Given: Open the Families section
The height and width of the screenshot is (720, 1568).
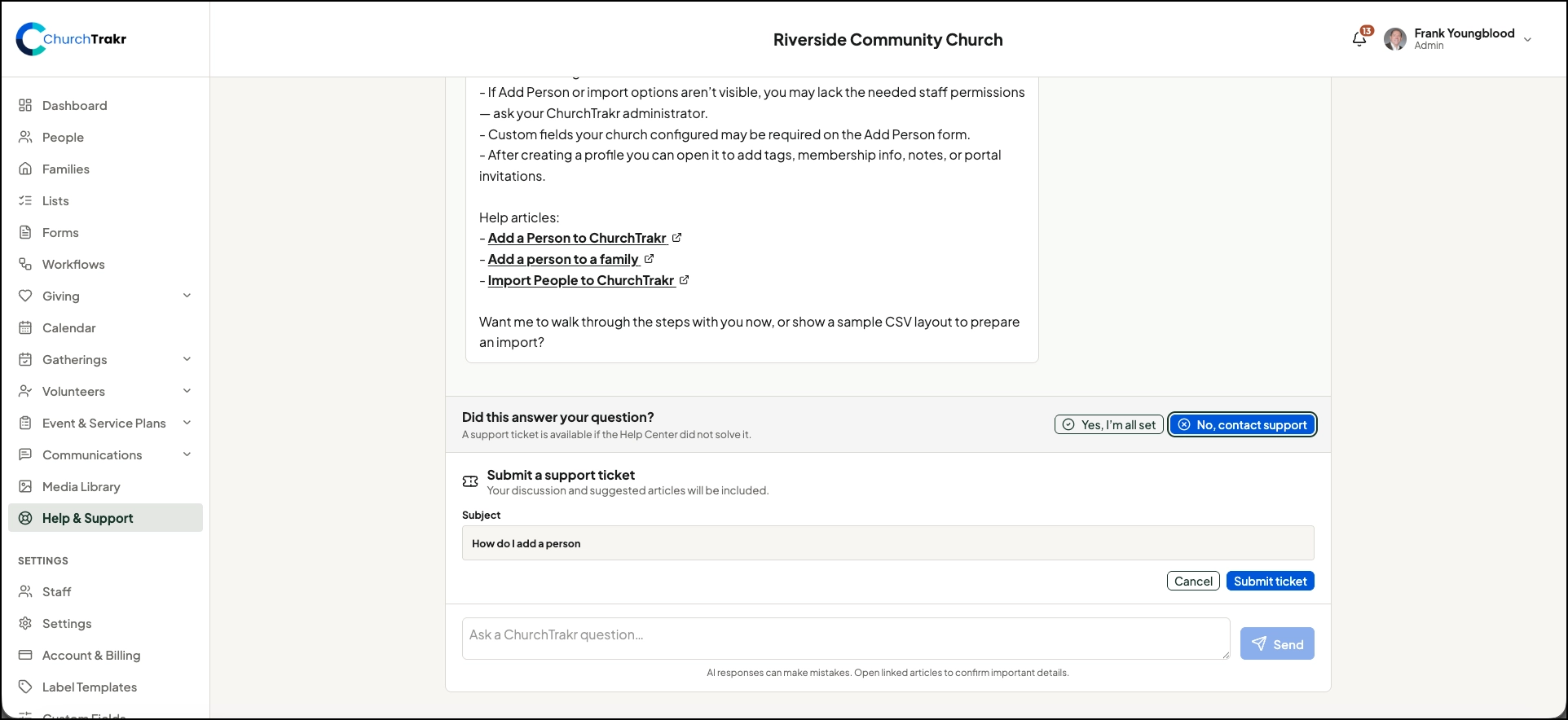Looking at the screenshot, I should 105,169.
